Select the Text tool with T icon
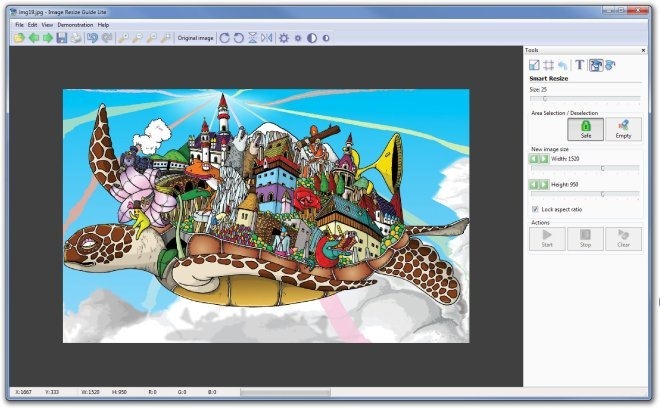The image size is (660, 409). (580, 65)
